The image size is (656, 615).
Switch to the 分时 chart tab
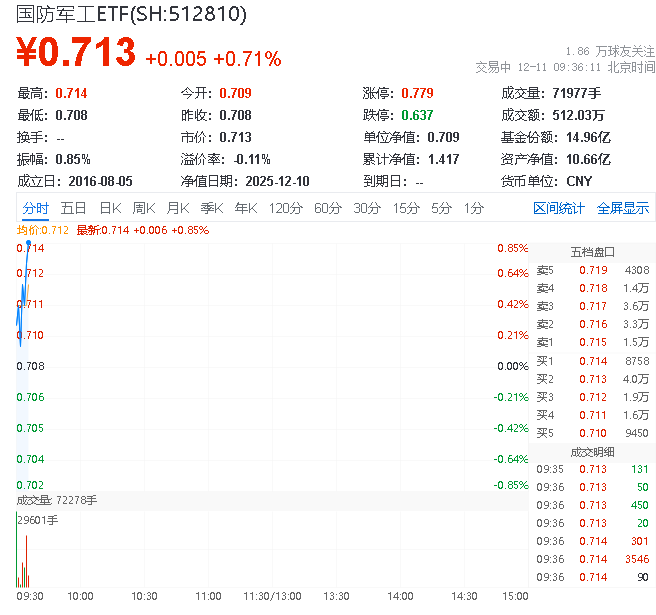point(35,208)
